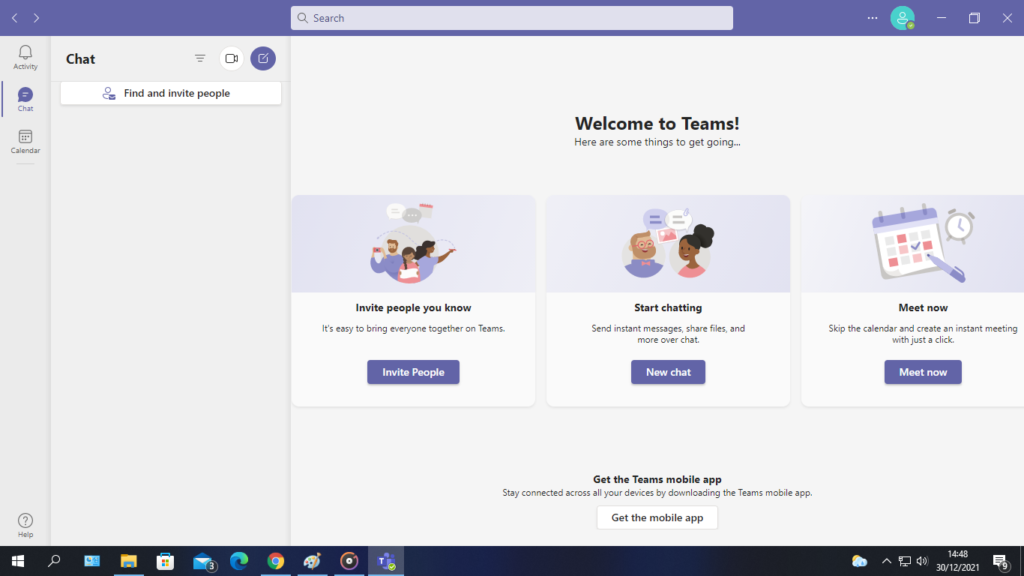Open Settings and more ellipsis menu

point(872,18)
